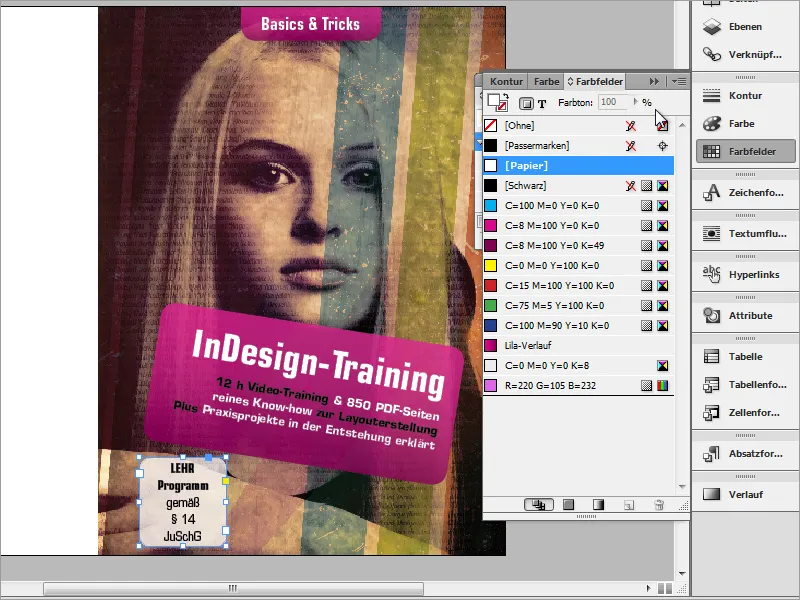Viewport: 800px width, 600px height.
Task: Select swatch C=75 M=5 Y=100 K=0
Action: [x=578, y=306]
